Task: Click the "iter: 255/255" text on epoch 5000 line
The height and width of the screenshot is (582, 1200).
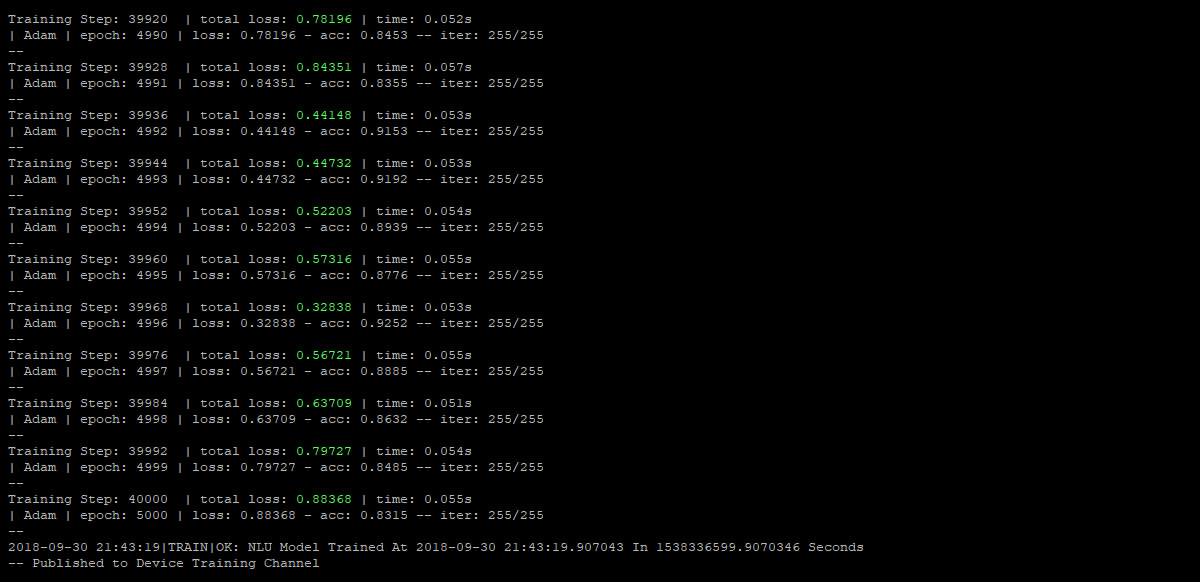Action: click(492, 515)
